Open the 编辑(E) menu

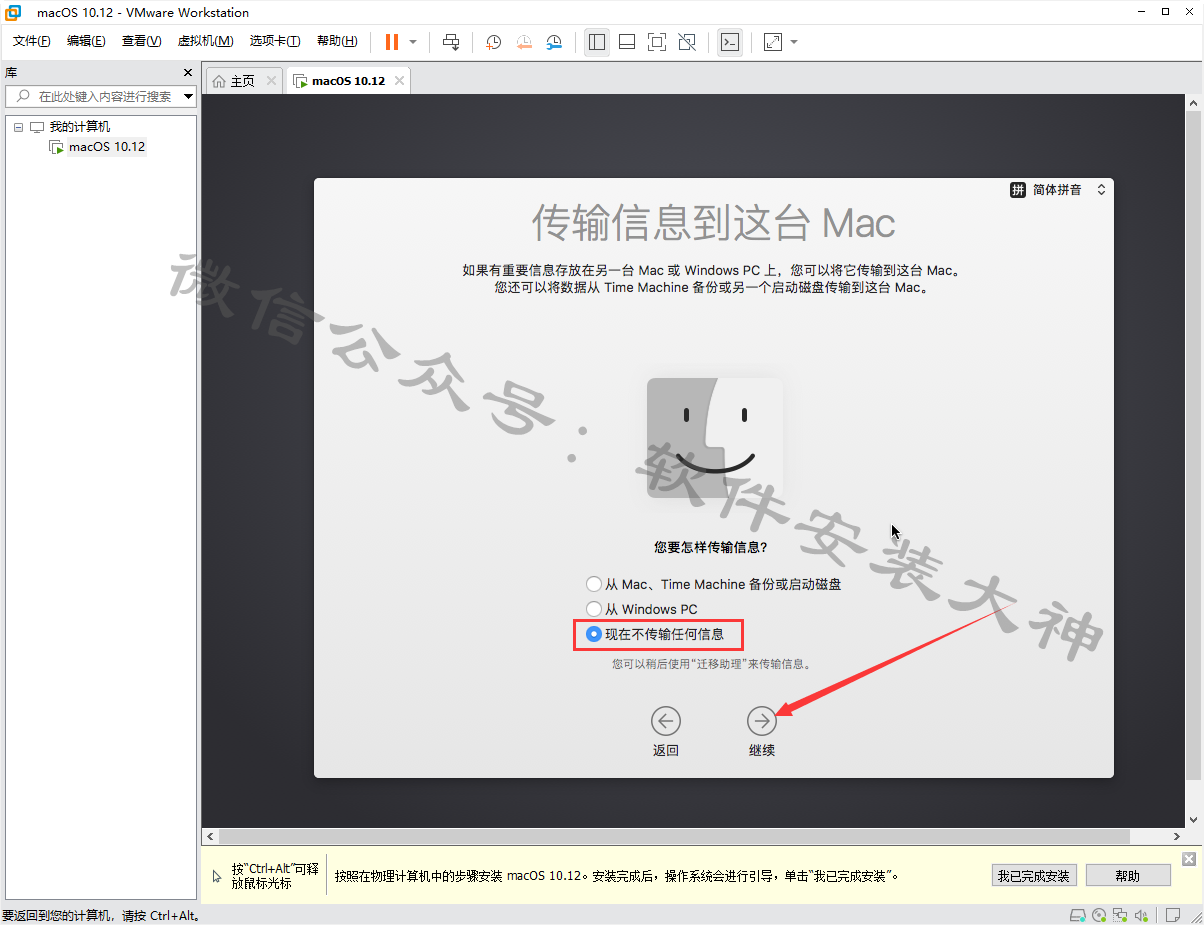(x=86, y=41)
